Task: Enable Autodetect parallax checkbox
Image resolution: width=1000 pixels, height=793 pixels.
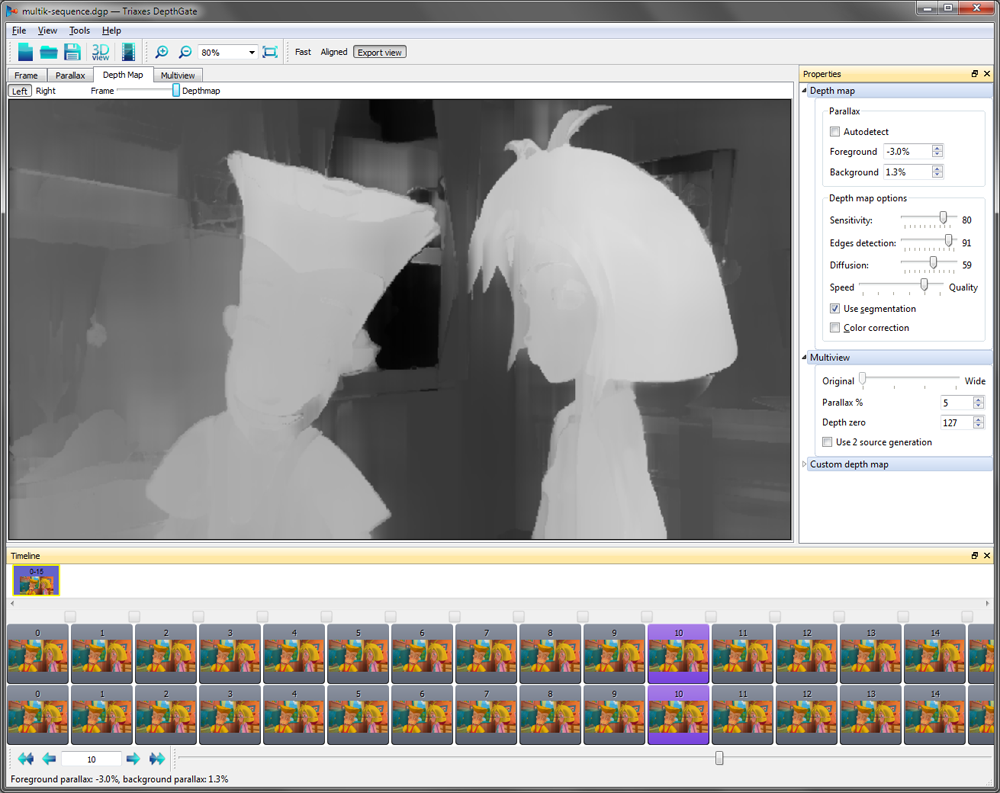Action: click(835, 131)
